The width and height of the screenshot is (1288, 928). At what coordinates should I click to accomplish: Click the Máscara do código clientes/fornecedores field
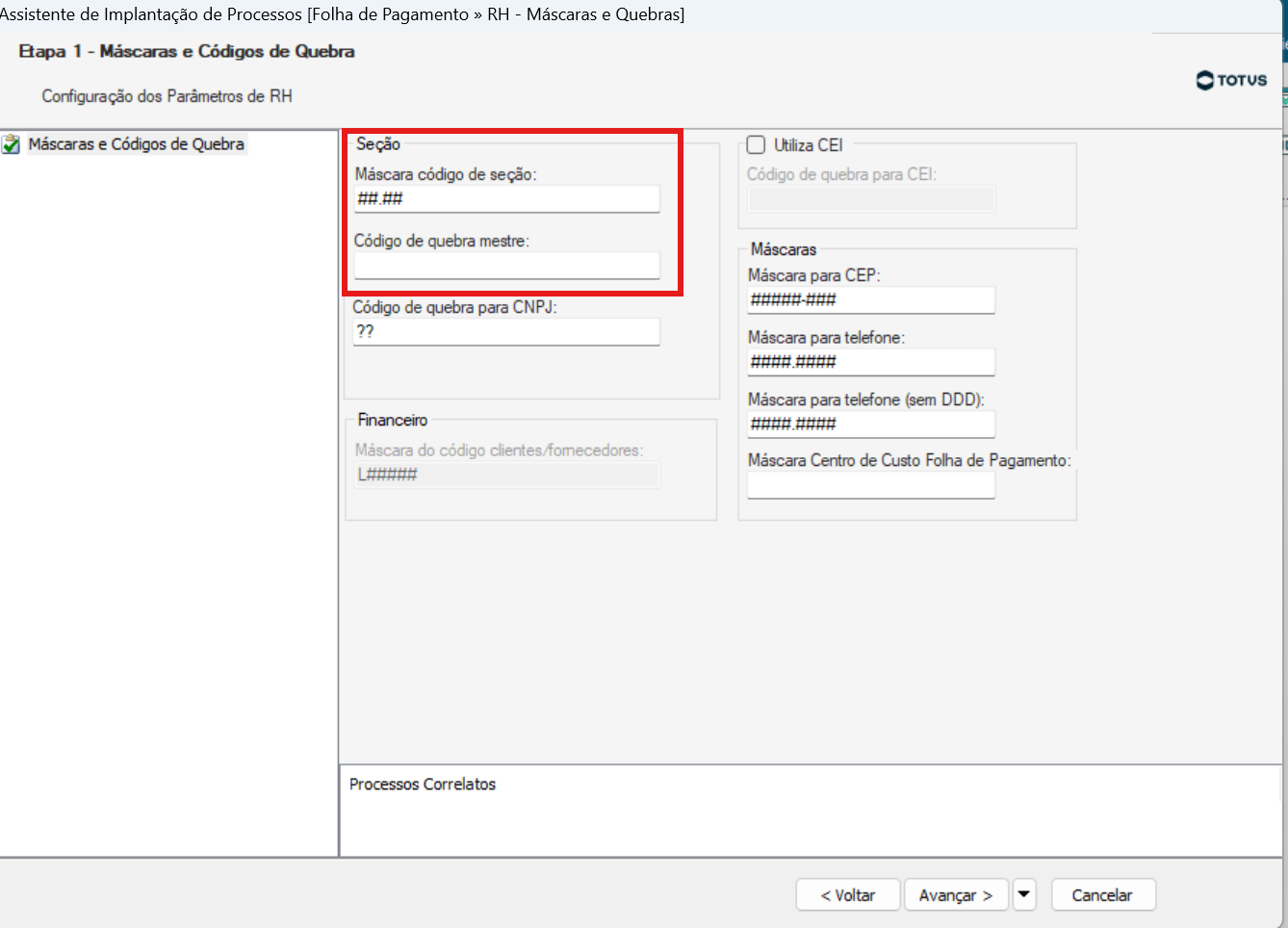(x=506, y=475)
